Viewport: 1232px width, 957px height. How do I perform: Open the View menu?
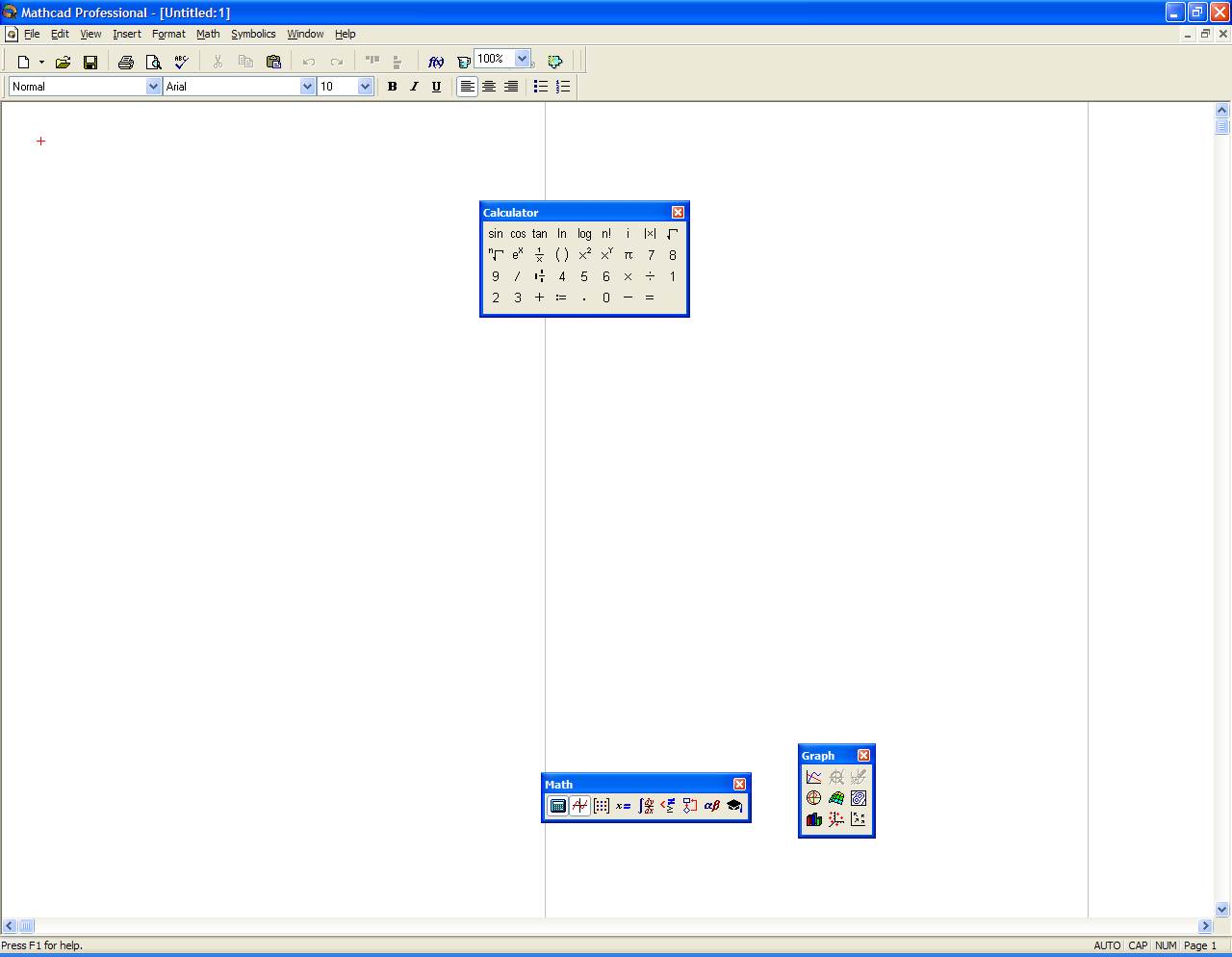90,34
